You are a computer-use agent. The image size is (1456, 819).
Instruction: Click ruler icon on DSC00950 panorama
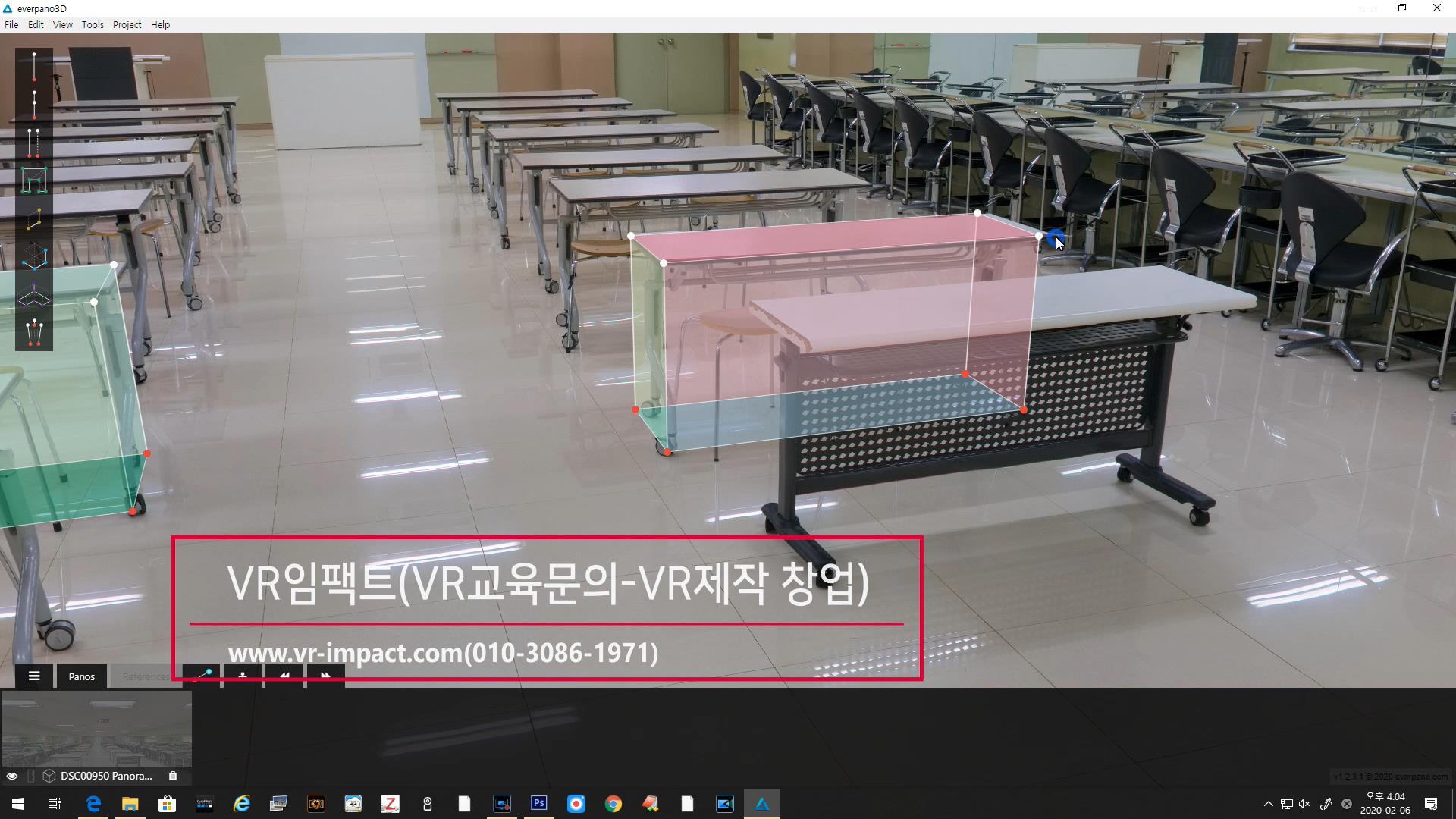pos(31,776)
